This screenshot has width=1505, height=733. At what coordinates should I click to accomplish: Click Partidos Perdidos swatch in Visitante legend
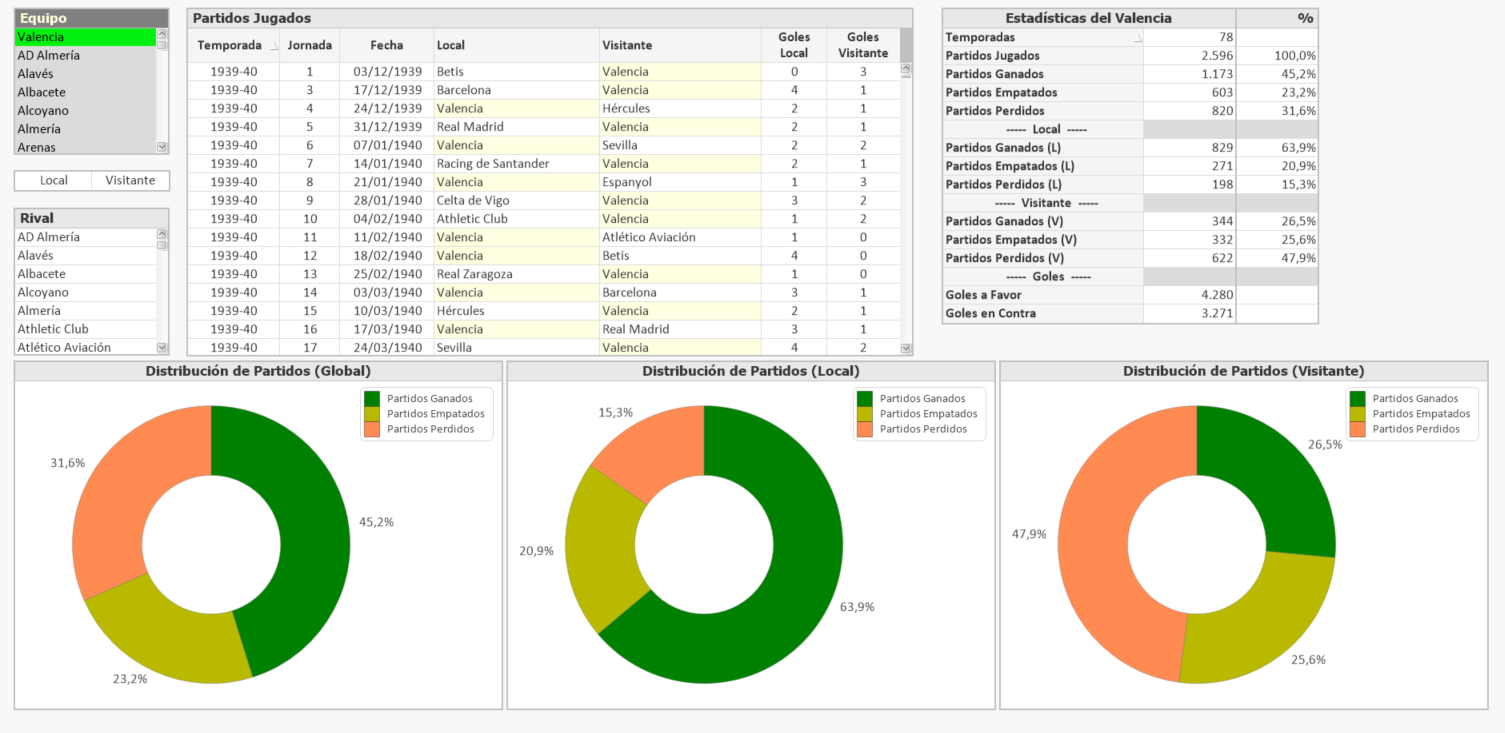click(x=1358, y=429)
